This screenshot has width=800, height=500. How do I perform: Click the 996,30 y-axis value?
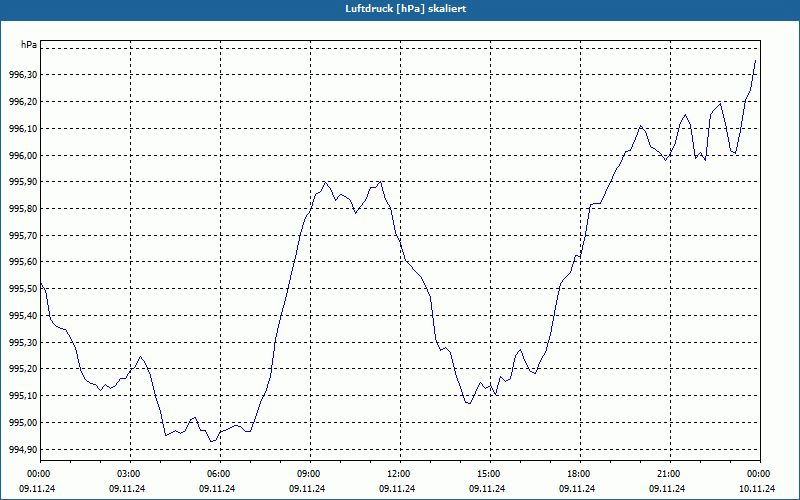23,75
